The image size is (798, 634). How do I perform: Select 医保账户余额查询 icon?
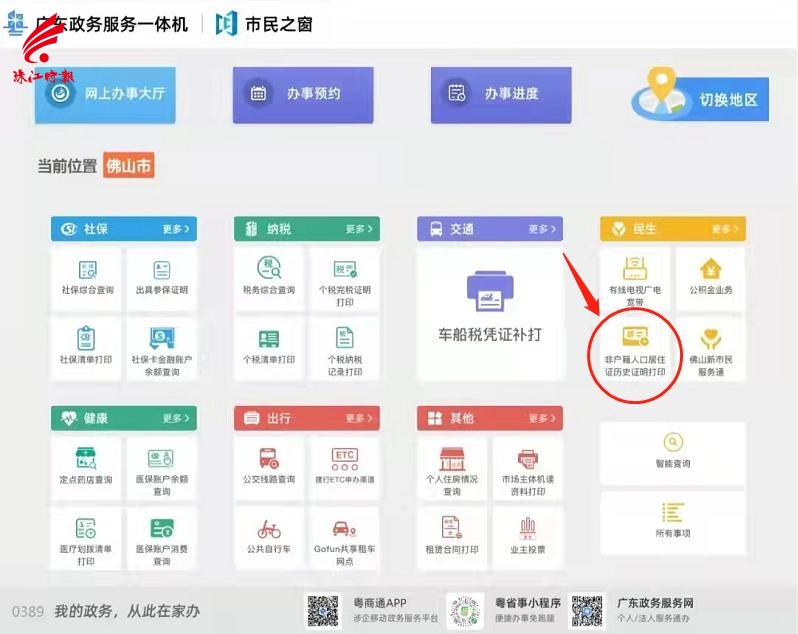coord(161,458)
